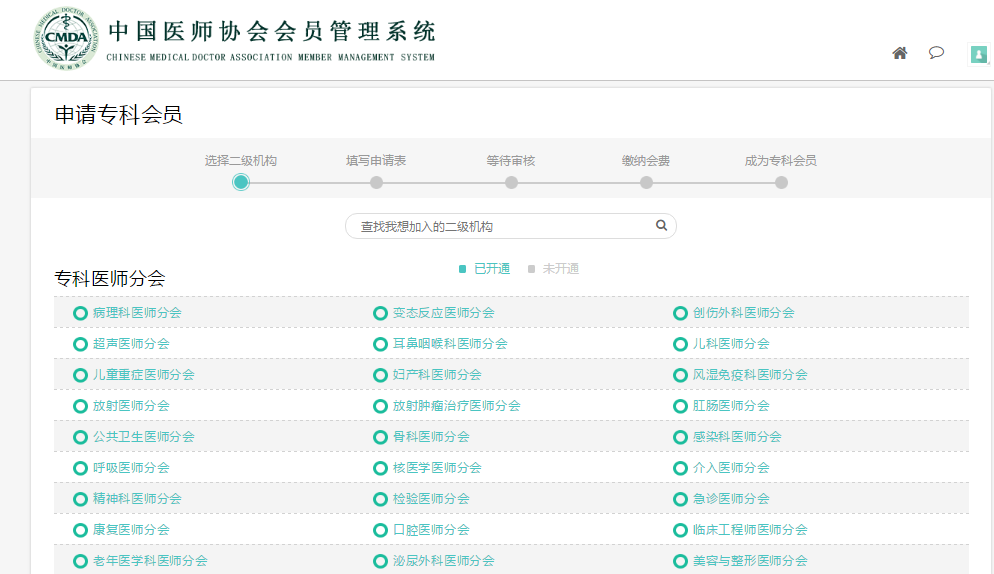Click circle icon next to 精神科医师分会
The height and width of the screenshot is (574, 994).
[81, 499]
